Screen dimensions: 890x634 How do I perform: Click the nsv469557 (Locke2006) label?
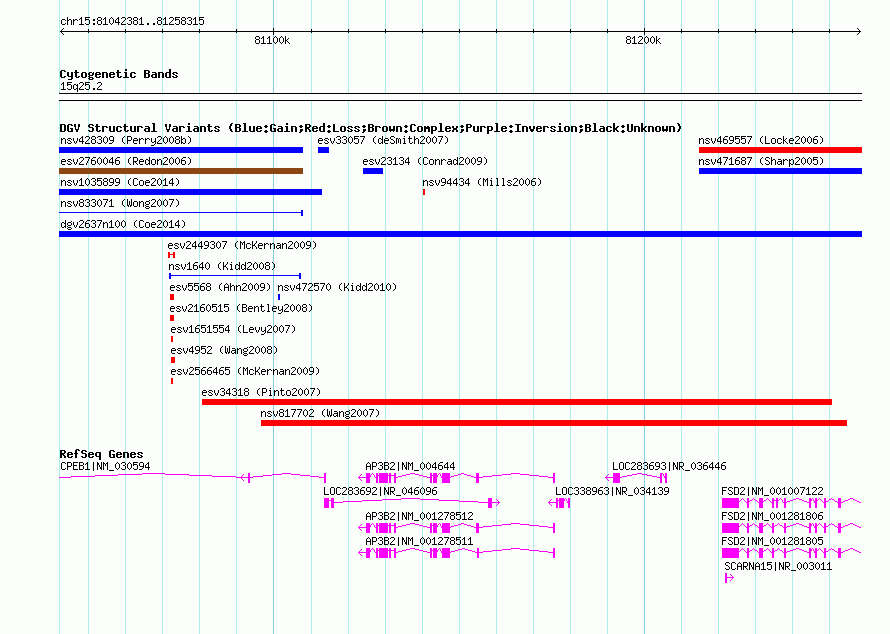pyautogui.click(x=761, y=140)
